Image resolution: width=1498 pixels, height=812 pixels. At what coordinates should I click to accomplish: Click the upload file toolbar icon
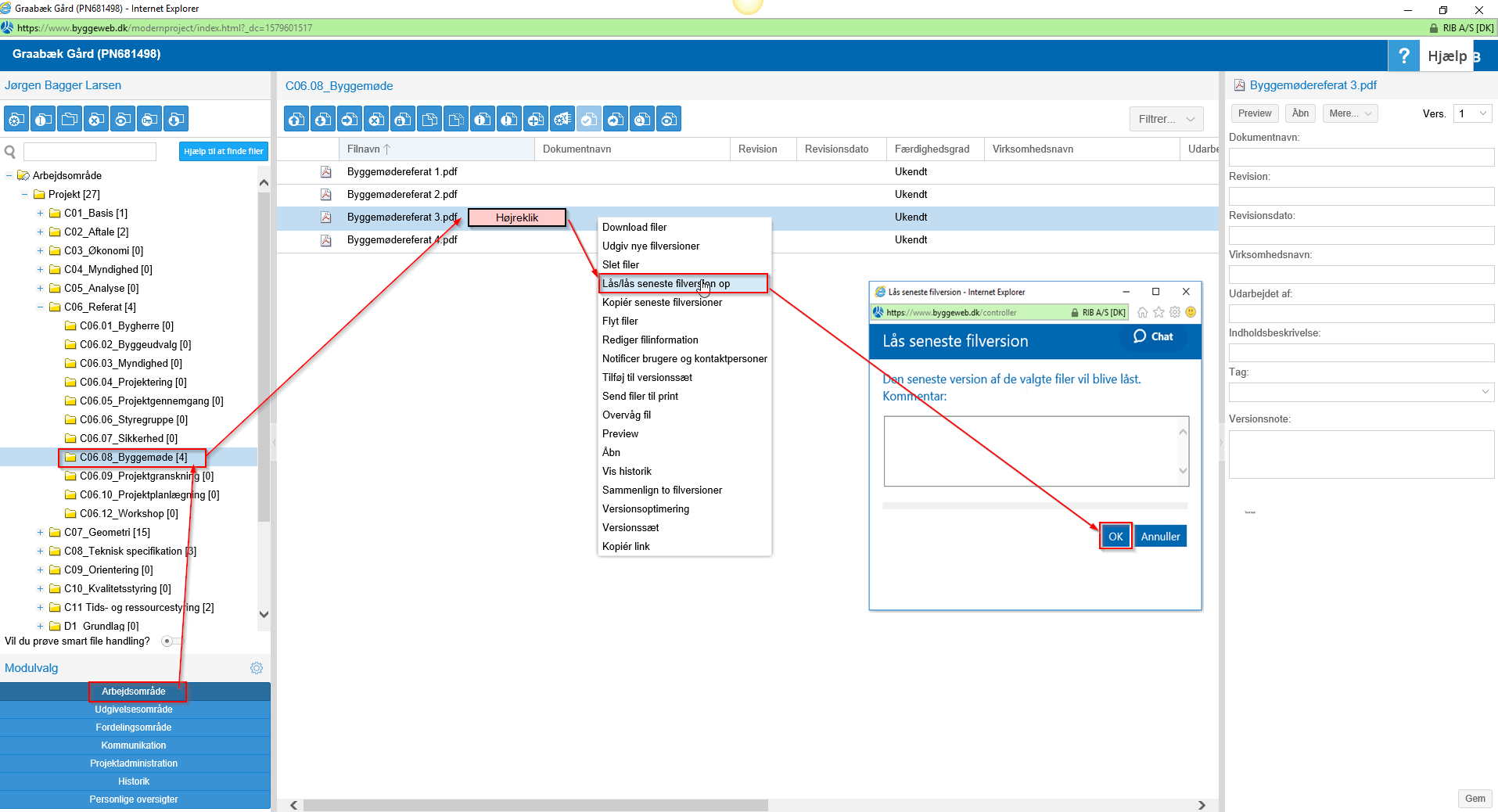[x=296, y=119]
